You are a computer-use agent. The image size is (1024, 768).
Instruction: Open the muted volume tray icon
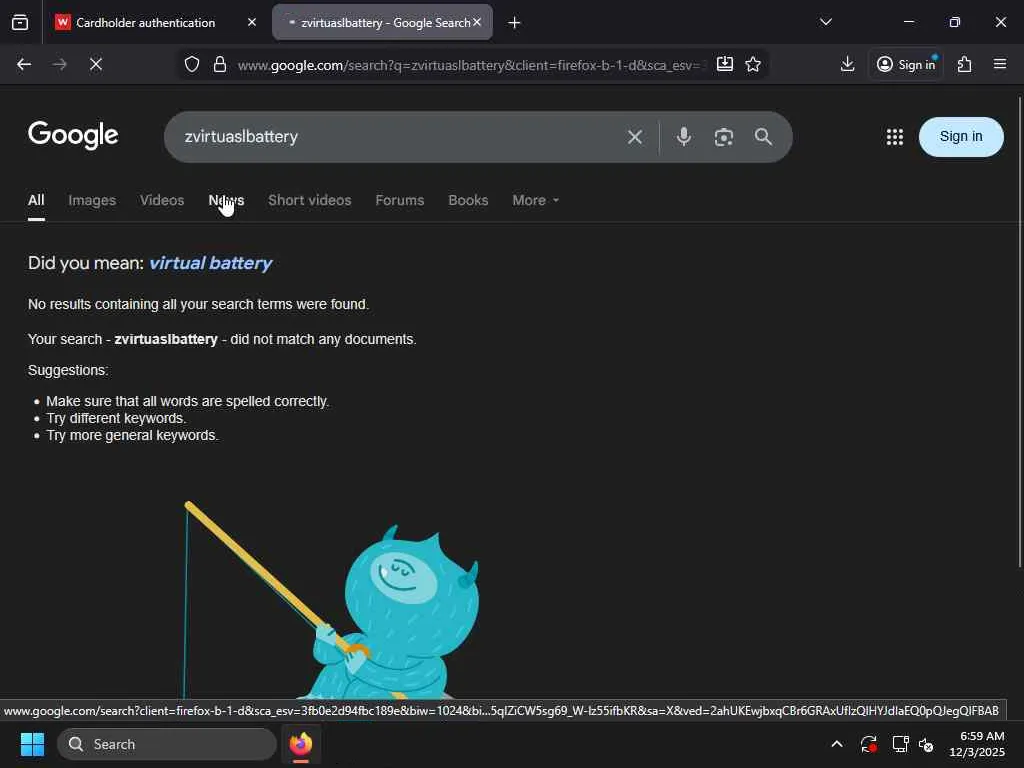click(926, 744)
